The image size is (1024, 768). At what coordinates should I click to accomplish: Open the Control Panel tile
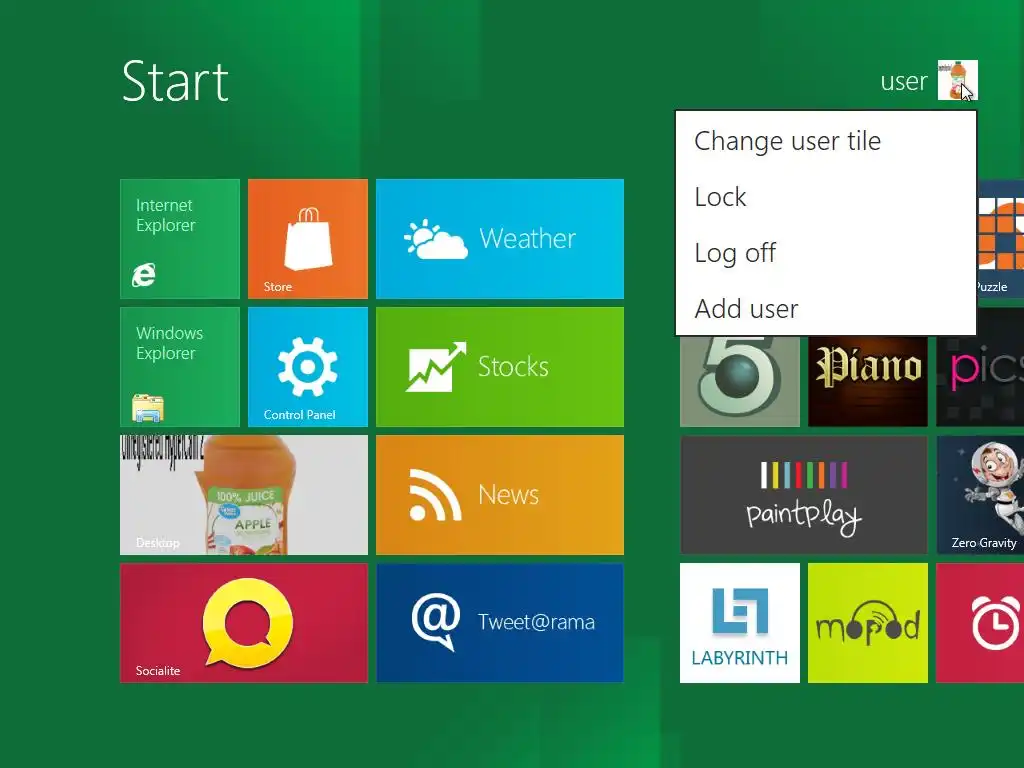click(308, 367)
